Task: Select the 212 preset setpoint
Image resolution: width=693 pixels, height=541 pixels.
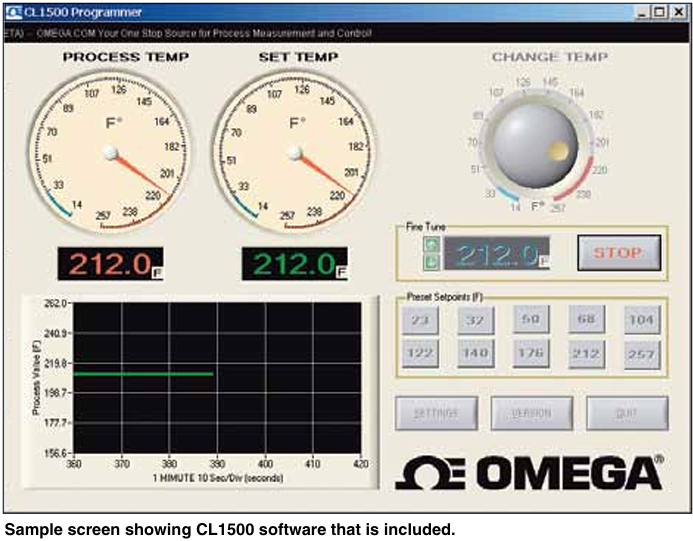Action: coord(585,354)
